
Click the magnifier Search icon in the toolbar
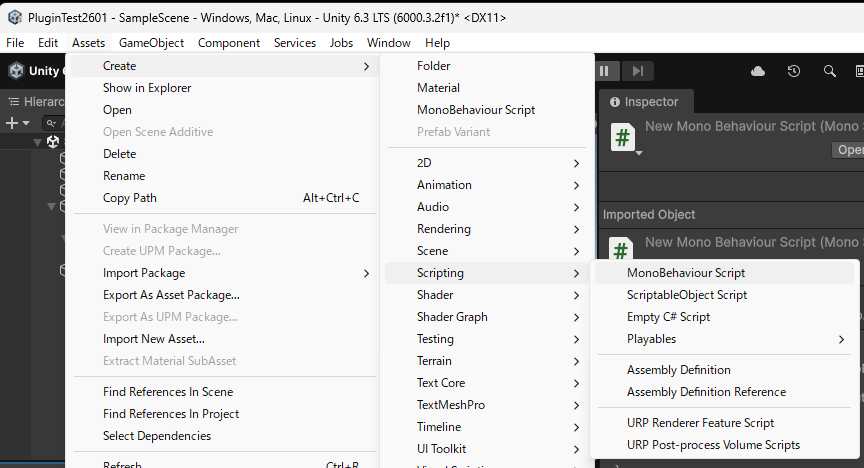click(x=829, y=71)
